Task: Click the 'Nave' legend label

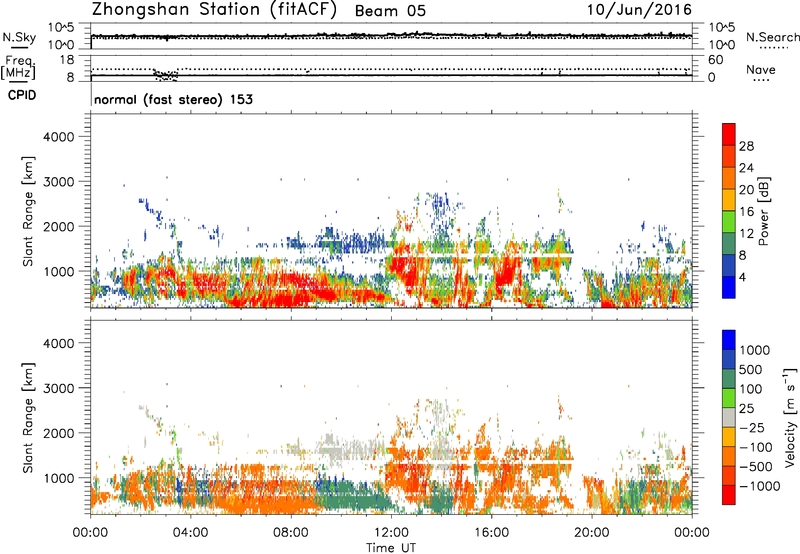Action: [x=761, y=69]
